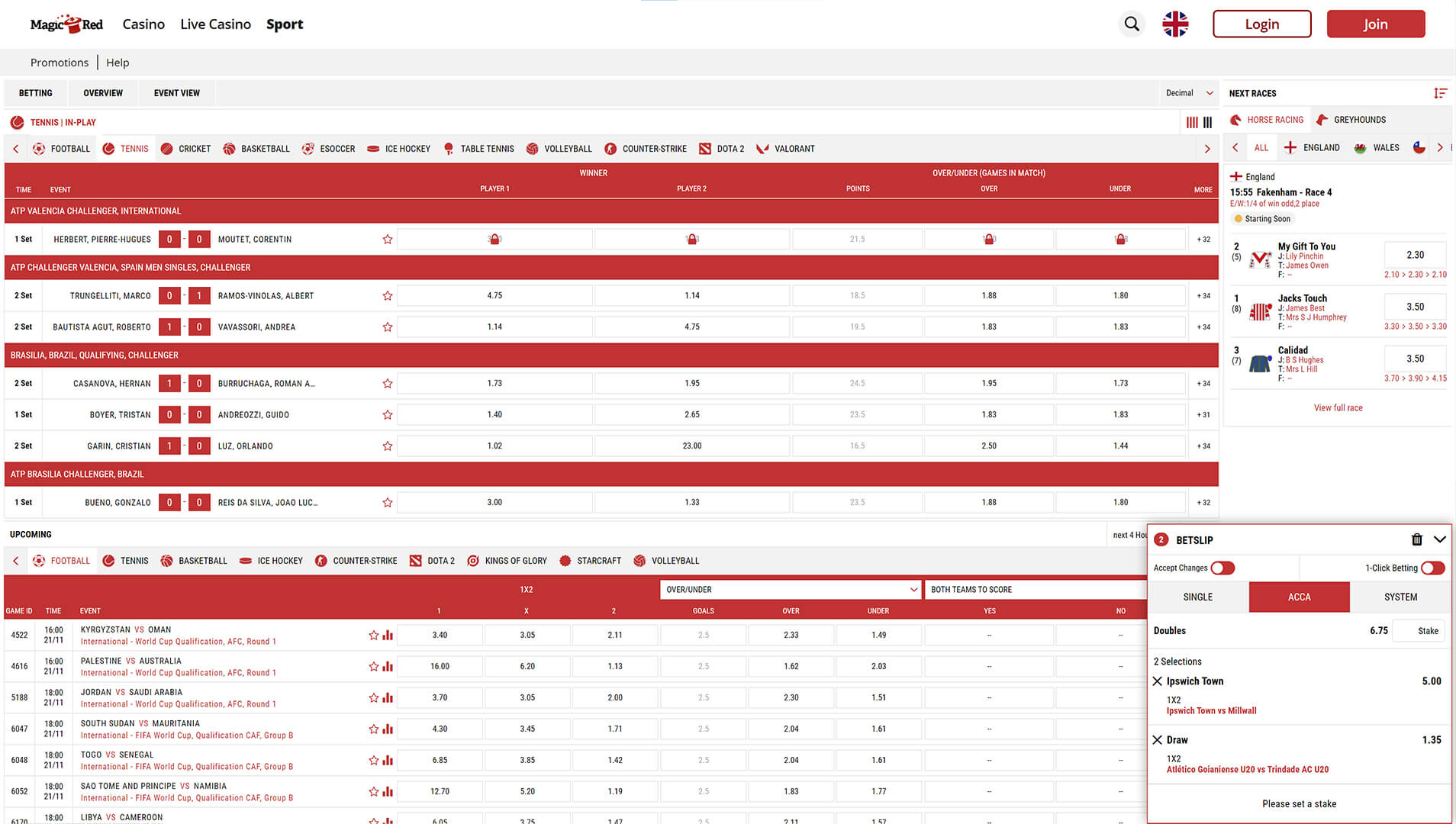Select odds 23.00 for Luz, Orlando
This screenshot has width=1456, height=824.
[x=692, y=446]
